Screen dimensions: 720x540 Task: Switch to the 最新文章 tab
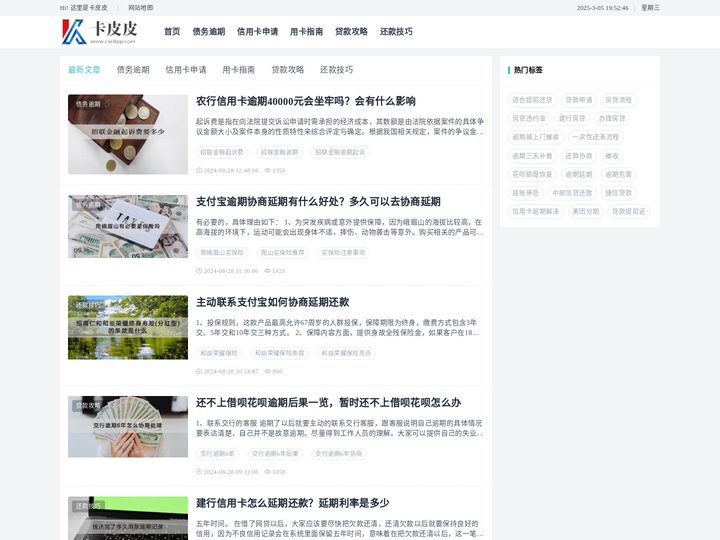pos(84,70)
